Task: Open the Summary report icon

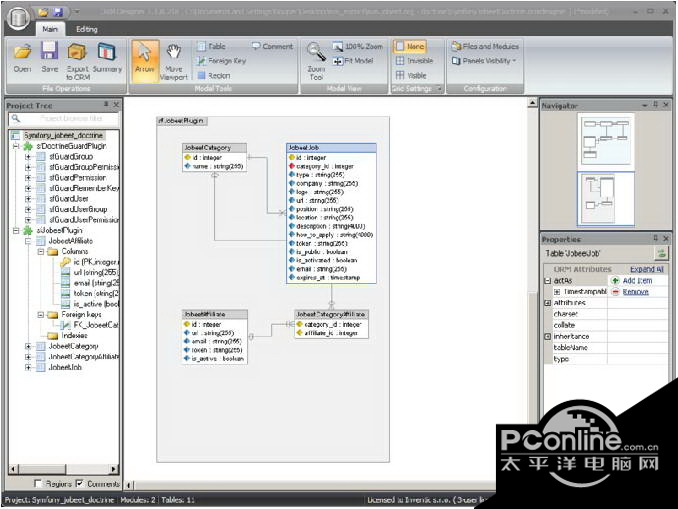Action: pyautogui.click(x=107, y=57)
